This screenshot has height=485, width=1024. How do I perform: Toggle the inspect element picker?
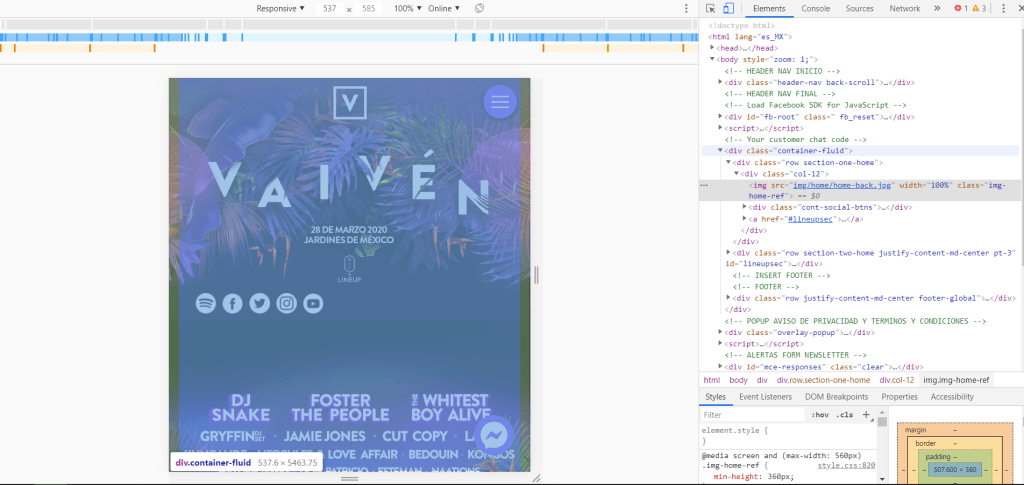710,8
